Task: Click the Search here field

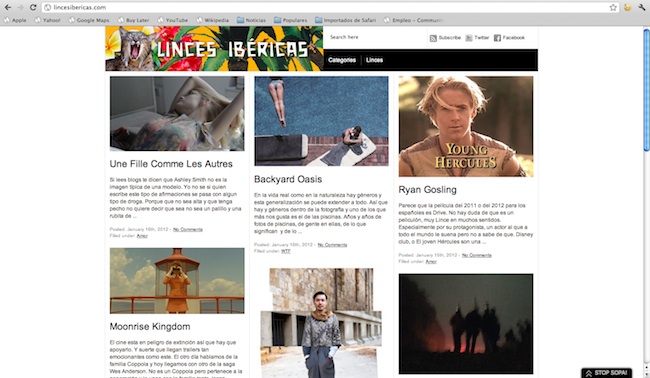Action: [373, 37]
